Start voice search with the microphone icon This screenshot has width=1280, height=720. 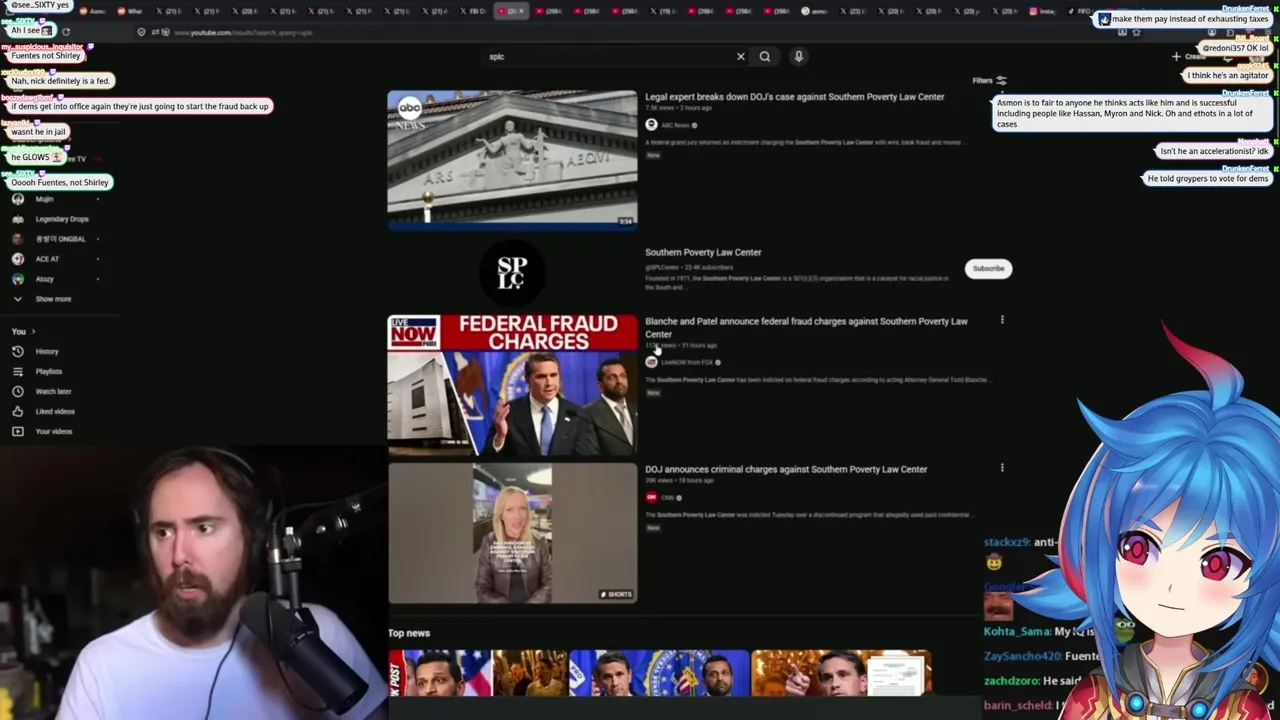[798, 57]
